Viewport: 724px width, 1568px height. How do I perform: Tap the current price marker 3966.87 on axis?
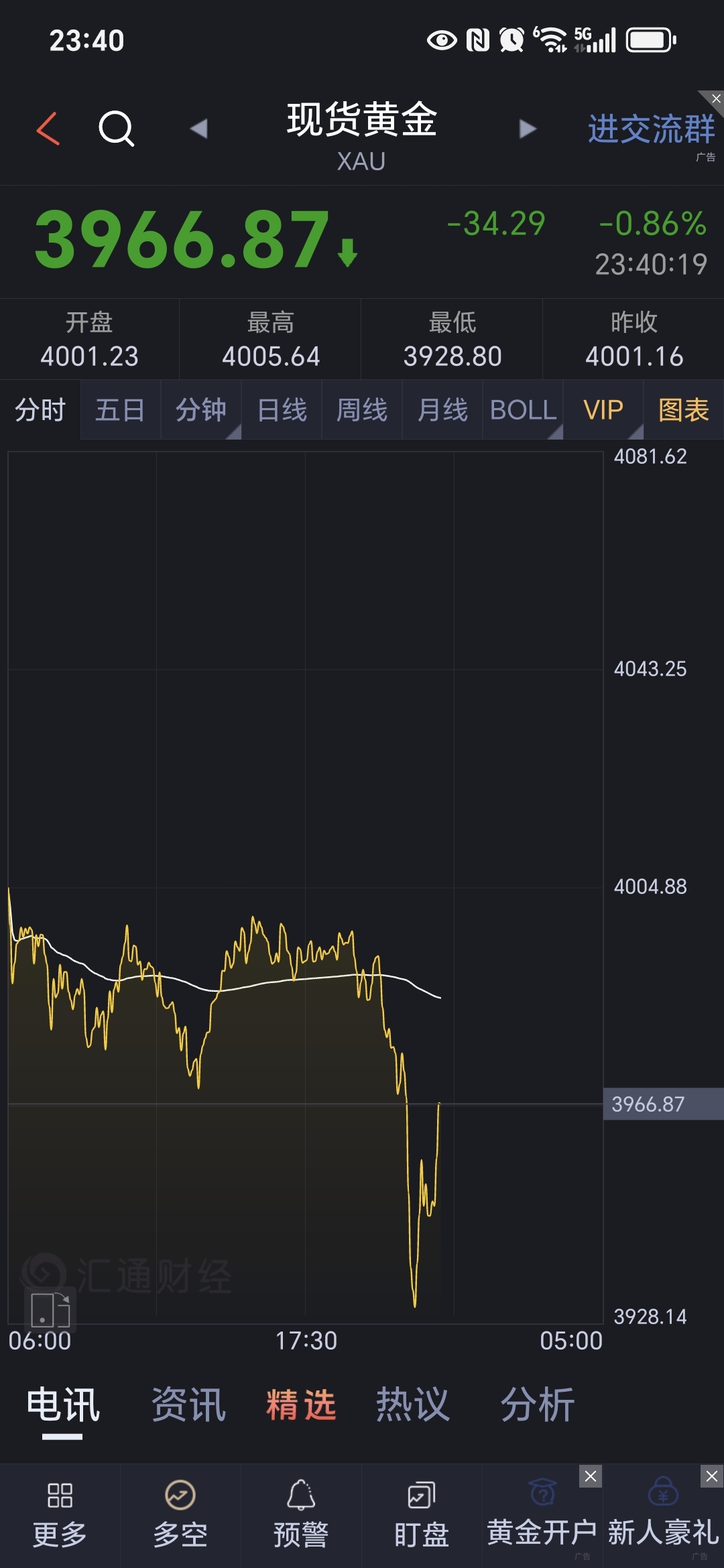pos(664,1104)
